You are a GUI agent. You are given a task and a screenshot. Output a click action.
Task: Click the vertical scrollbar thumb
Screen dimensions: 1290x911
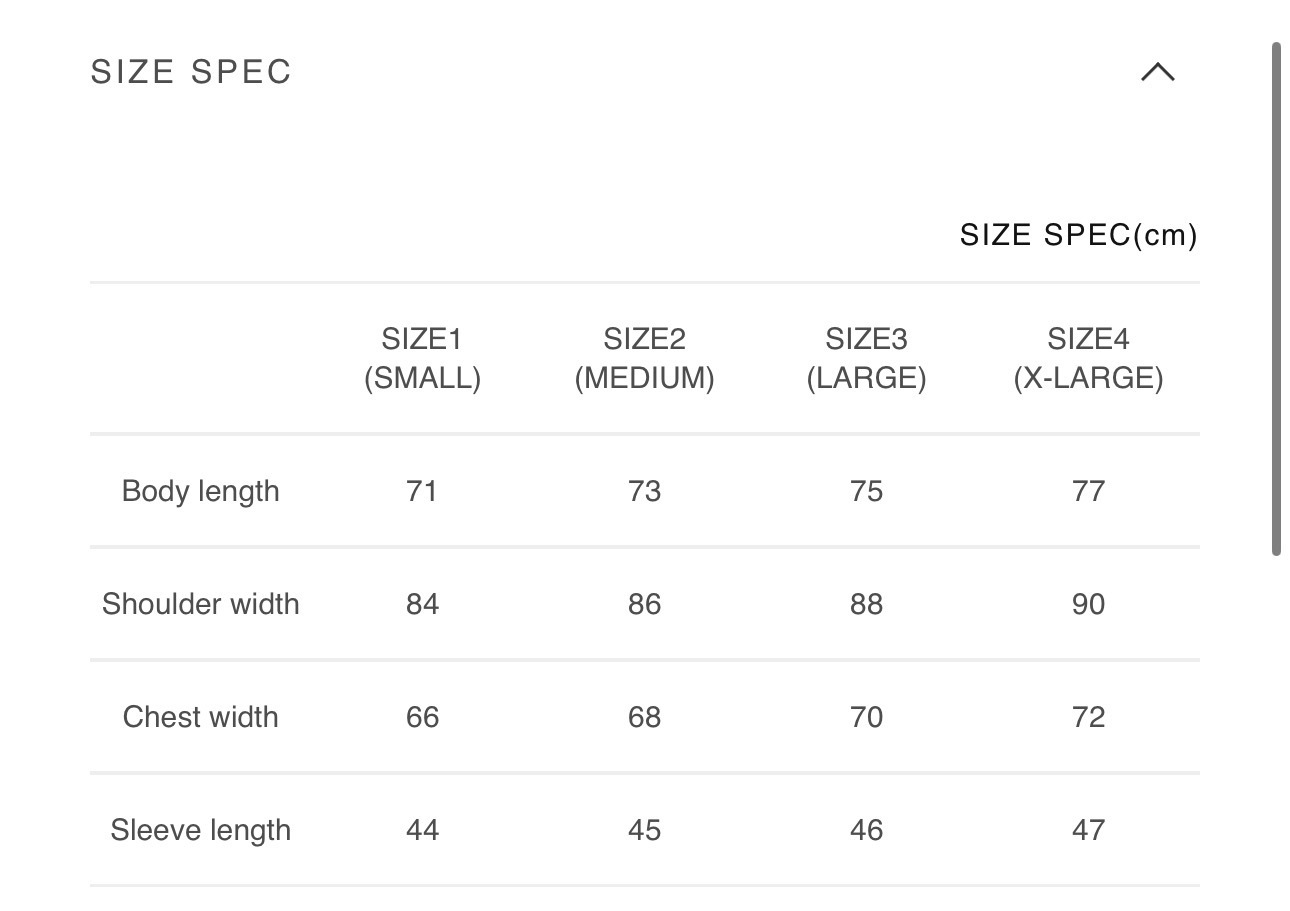click(1276, 300)
